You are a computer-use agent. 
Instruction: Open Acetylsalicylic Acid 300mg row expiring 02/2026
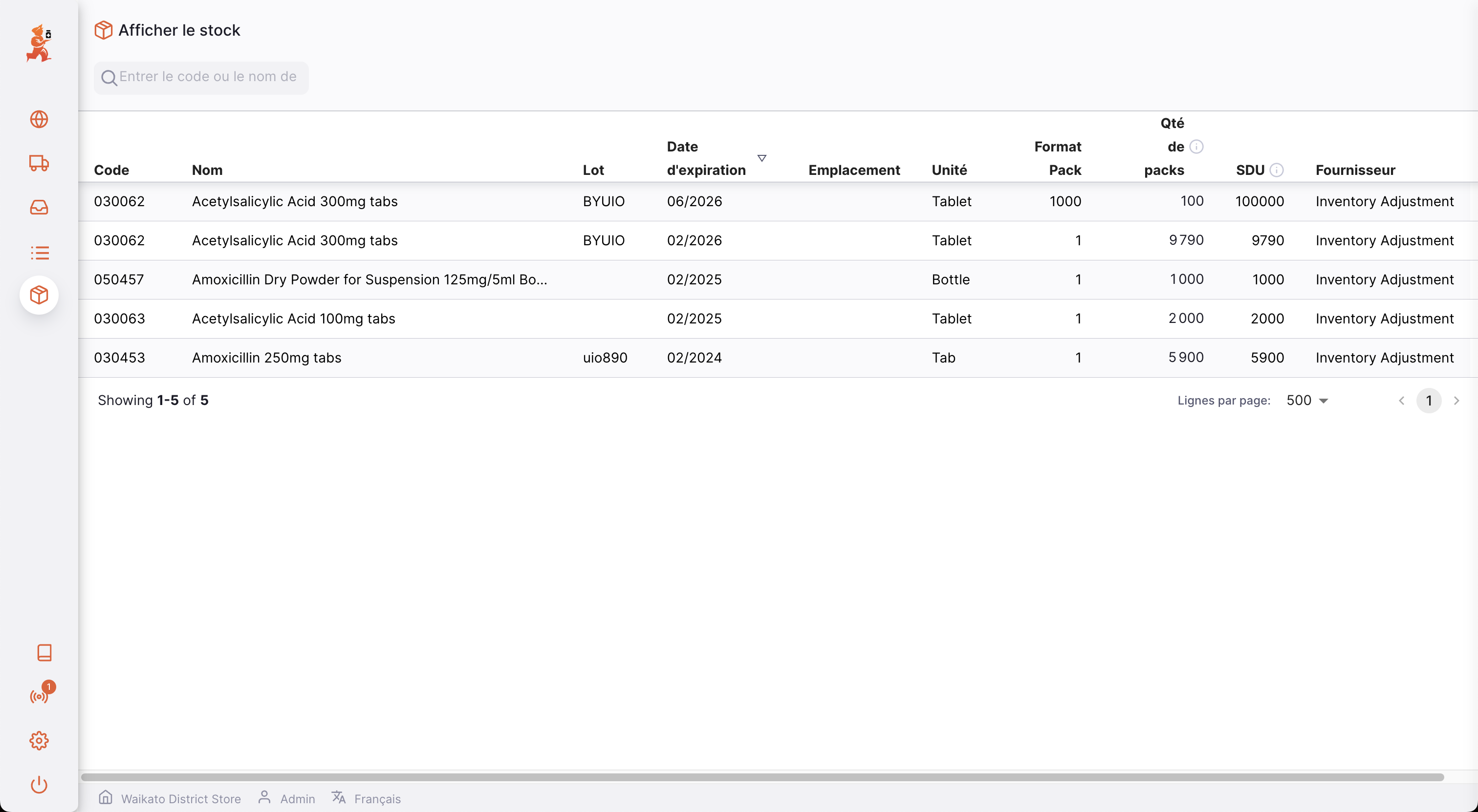[778, 240]
